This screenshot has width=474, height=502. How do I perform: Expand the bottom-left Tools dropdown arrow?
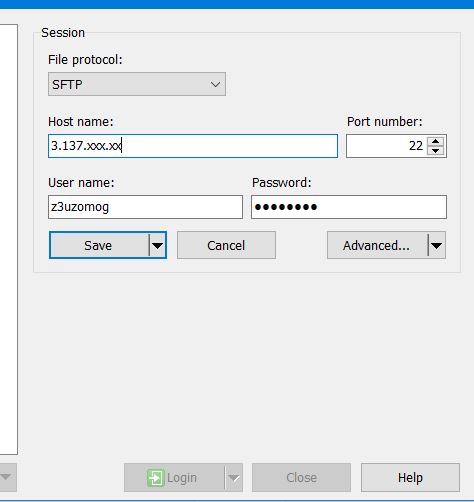pos(6,477)
